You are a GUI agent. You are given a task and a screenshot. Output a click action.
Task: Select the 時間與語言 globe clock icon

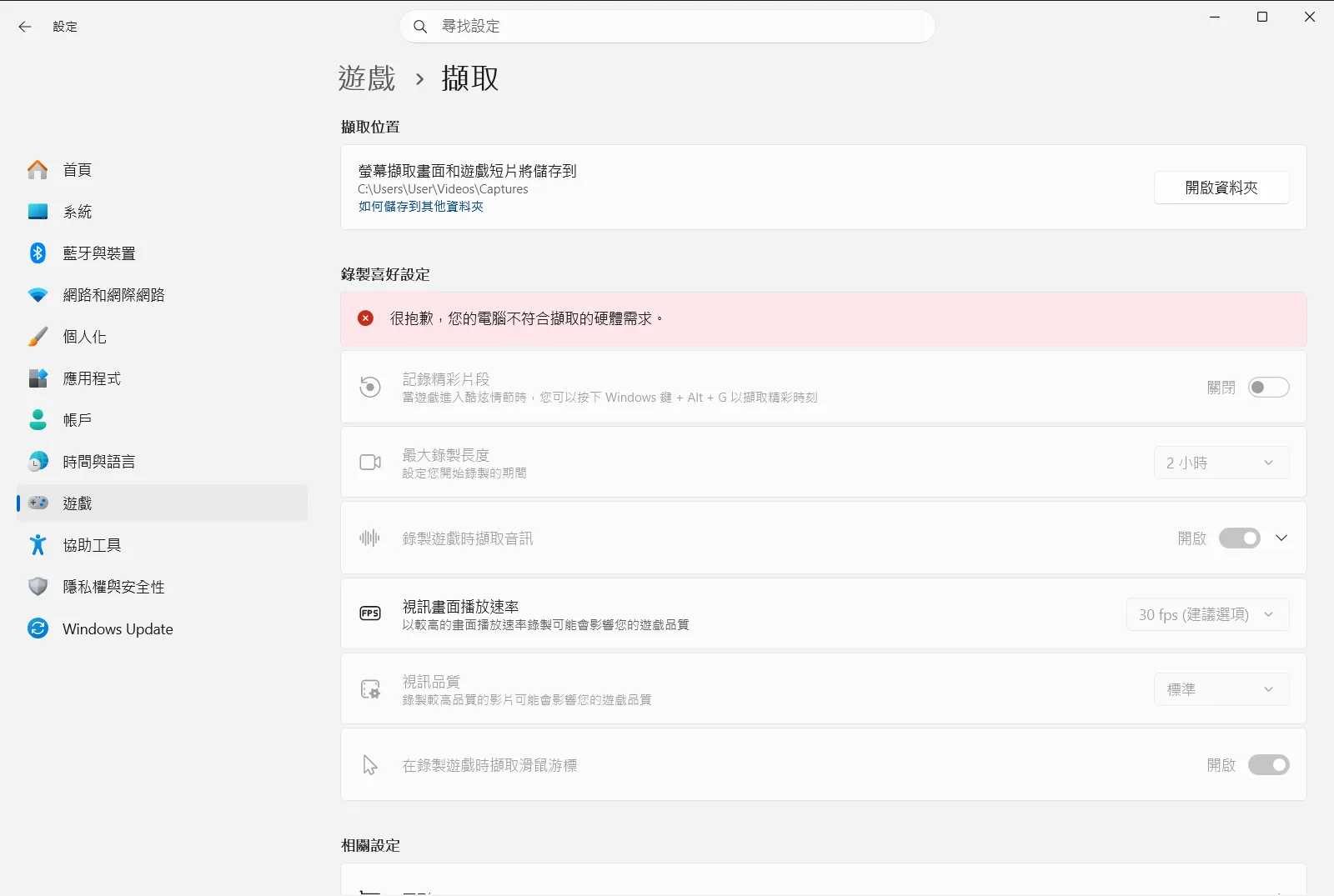[x=38, y=462]
